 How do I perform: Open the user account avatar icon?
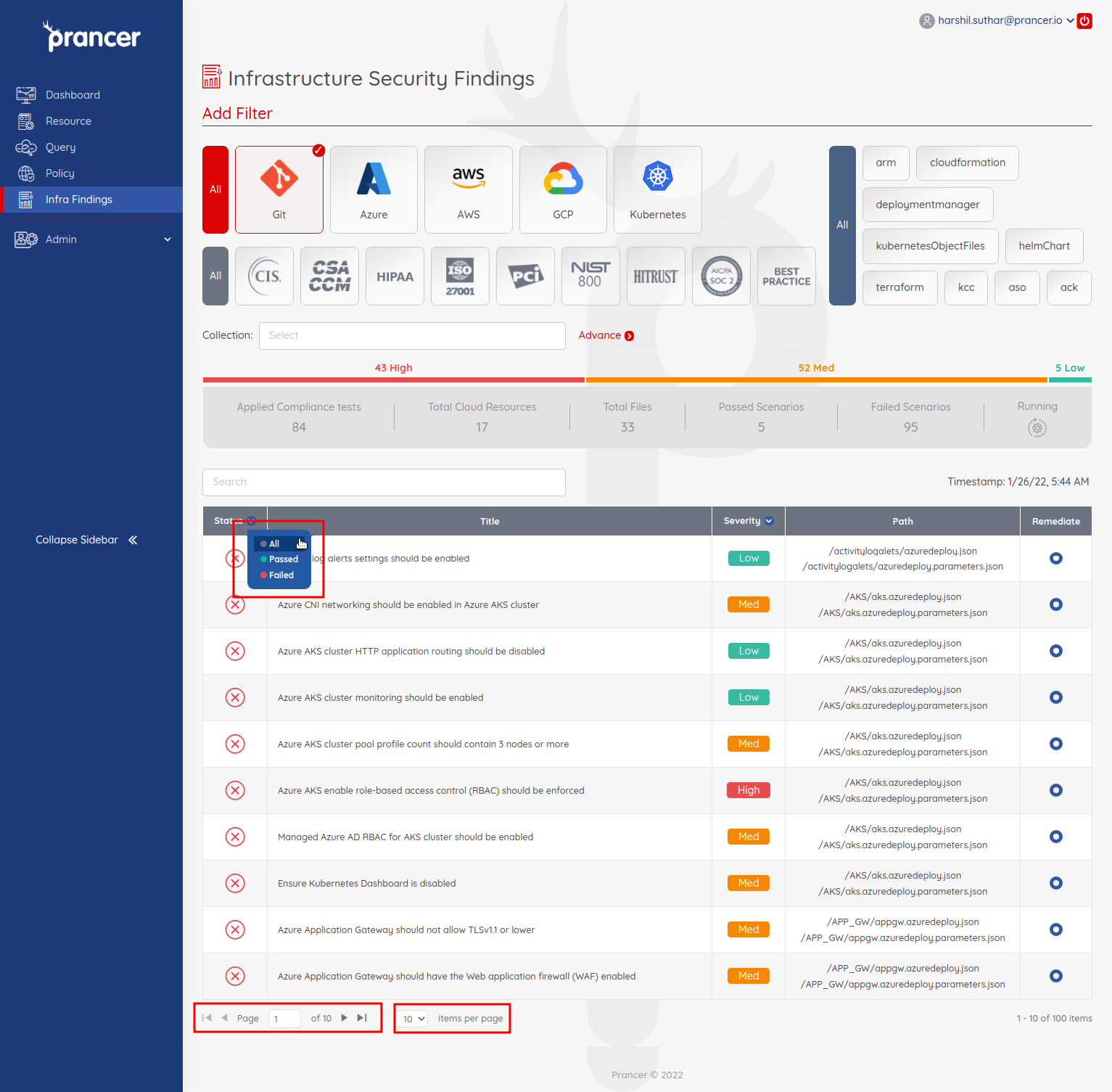(x=927, y=21)
